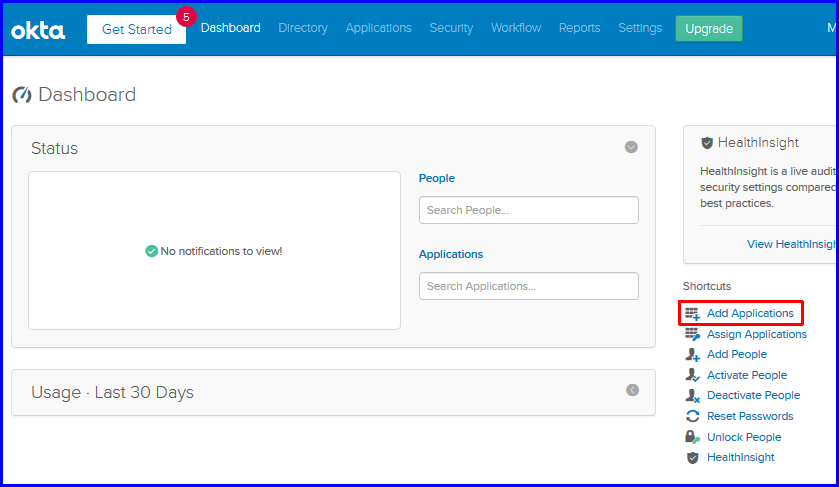Click the Add People person icon
839x487 pixels.
(692, 354)
